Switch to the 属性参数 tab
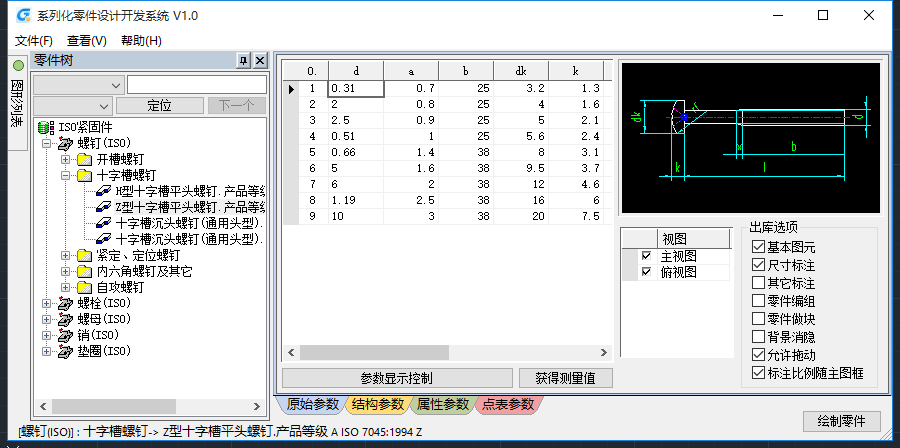The image size is (900, 448). (x=443, y=404)
